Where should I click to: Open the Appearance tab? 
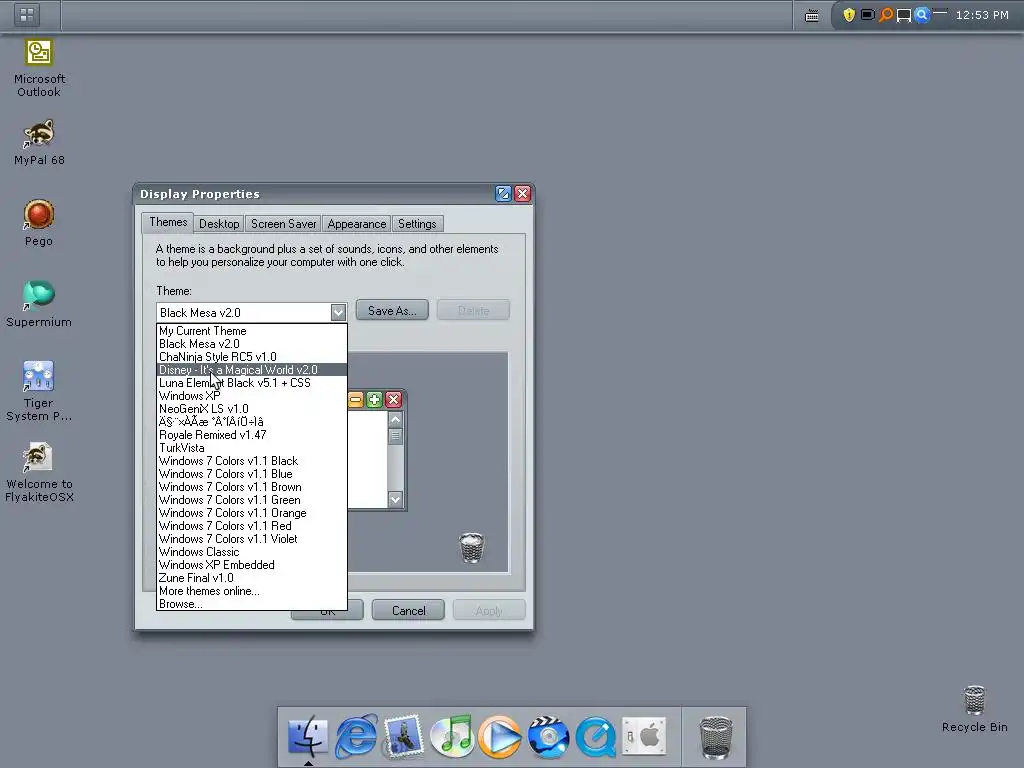click(x=357, y=224)
